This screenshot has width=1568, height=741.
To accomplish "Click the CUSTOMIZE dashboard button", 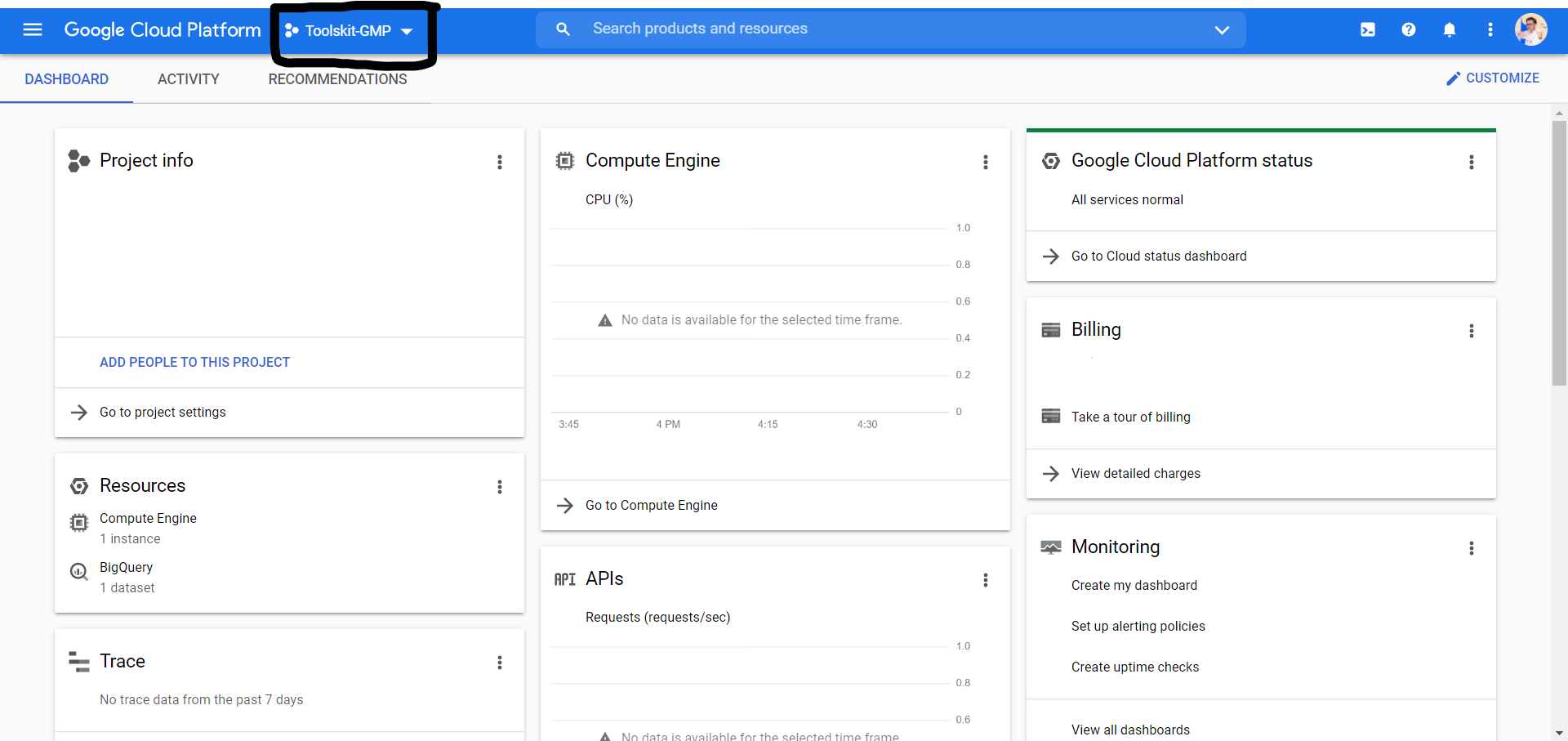I will 1493,78.
